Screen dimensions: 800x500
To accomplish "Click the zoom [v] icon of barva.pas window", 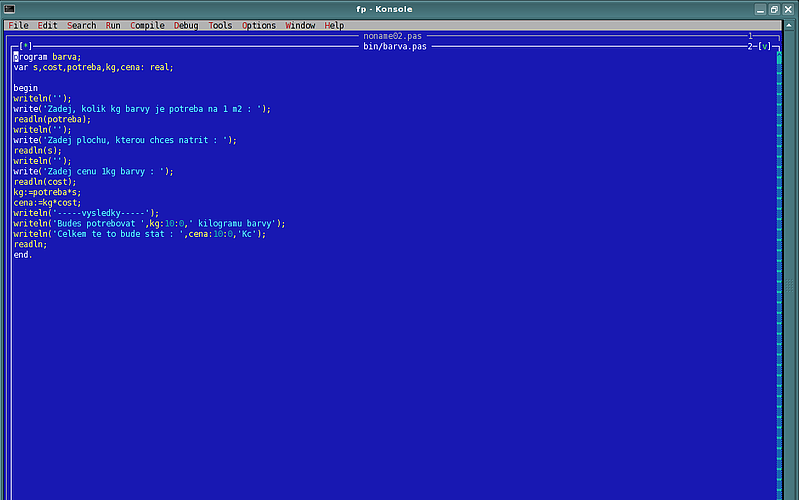I will (765, 46).
